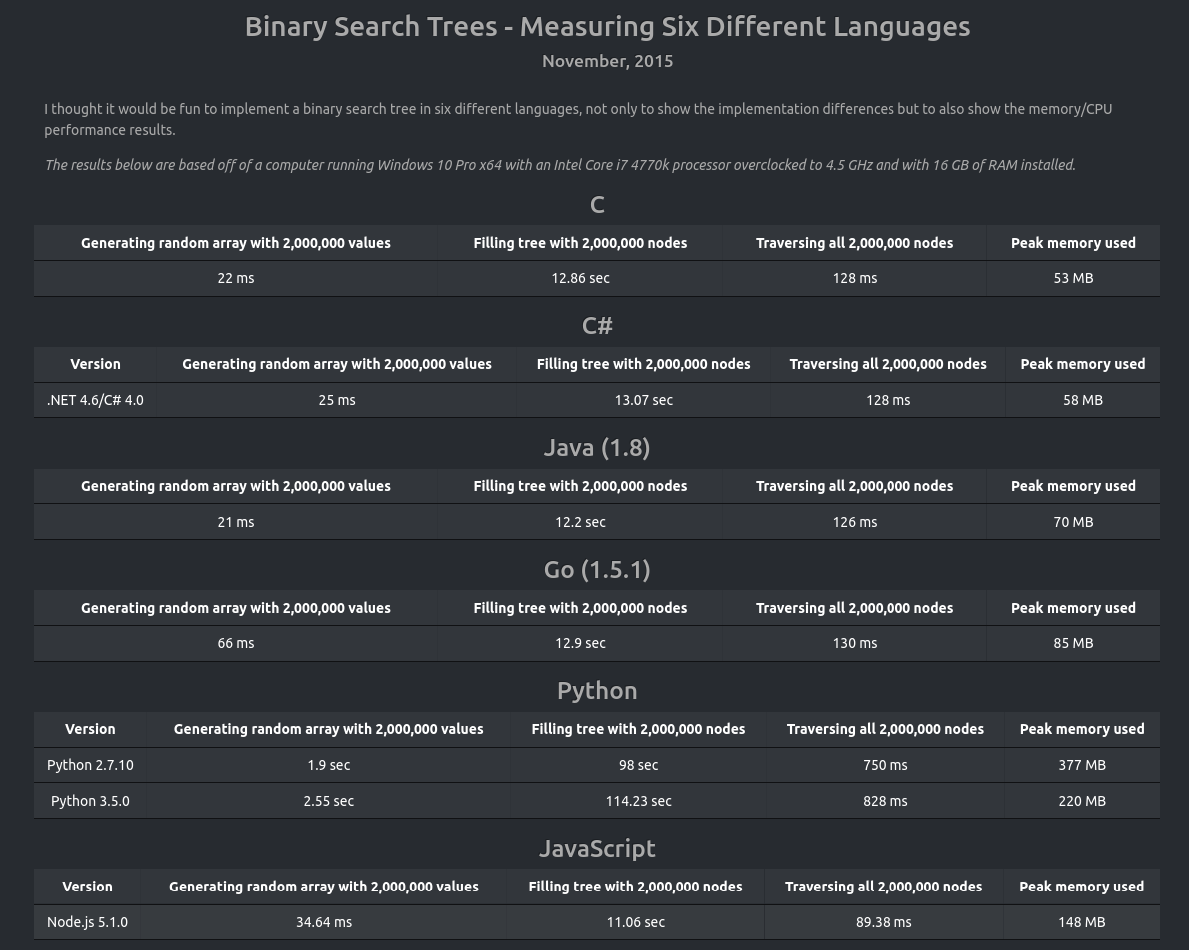
Task: Click the Python 3.5.0 row label
Action: point(90,801)
